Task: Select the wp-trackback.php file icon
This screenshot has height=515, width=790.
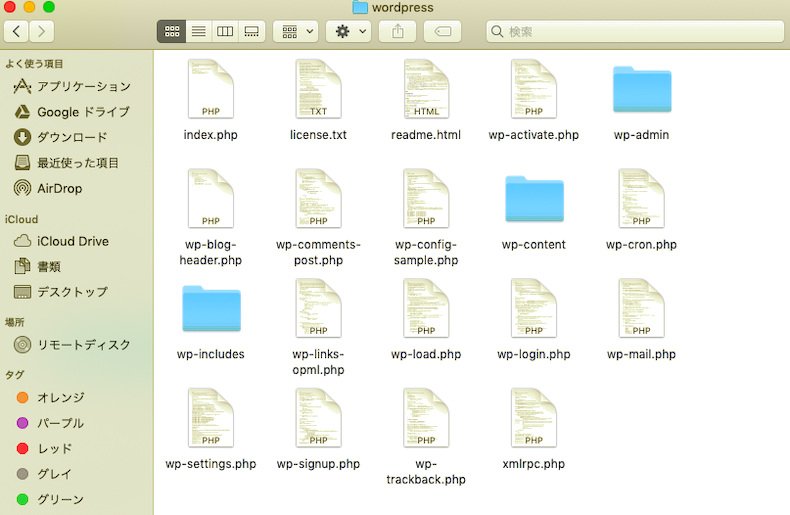Action: [x=426, y=418]
